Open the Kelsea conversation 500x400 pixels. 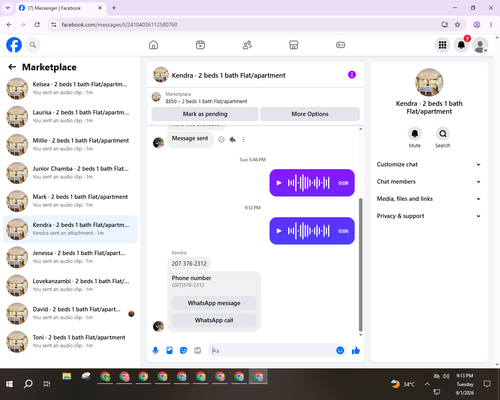click(70, 88)
